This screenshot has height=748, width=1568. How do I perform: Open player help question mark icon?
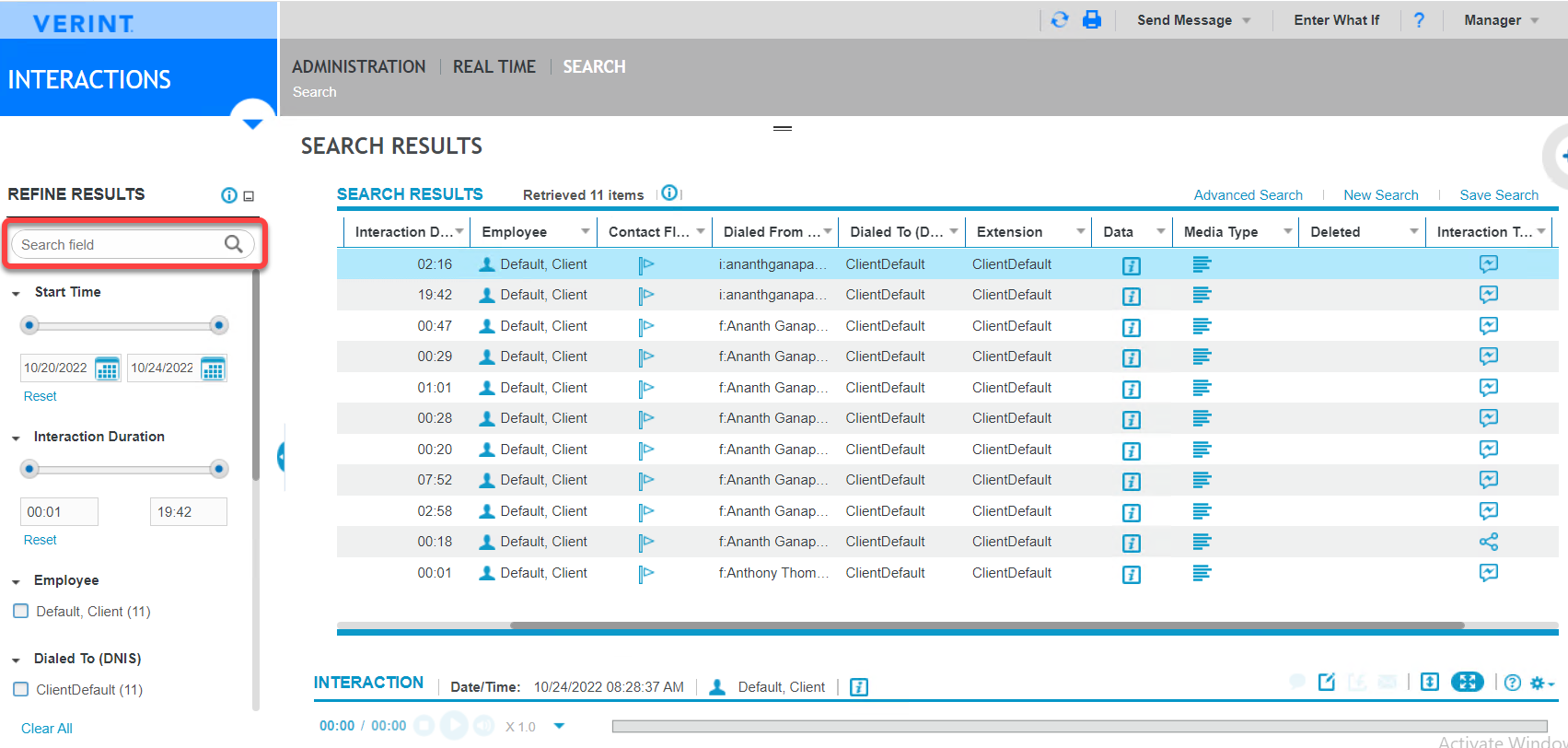[1513, 683]
